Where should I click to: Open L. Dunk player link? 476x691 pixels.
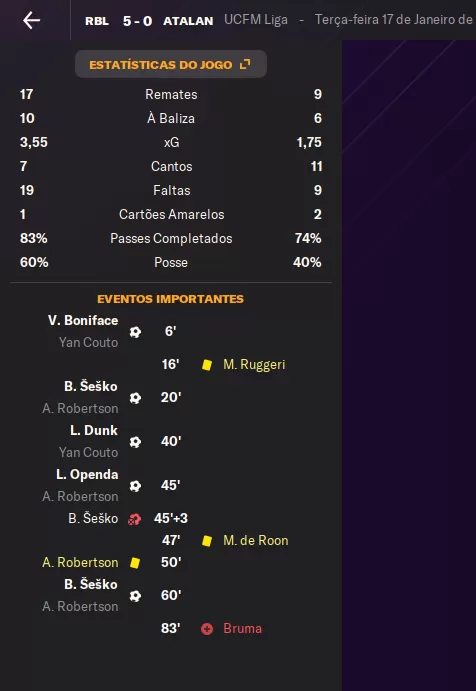pos(94,431)
